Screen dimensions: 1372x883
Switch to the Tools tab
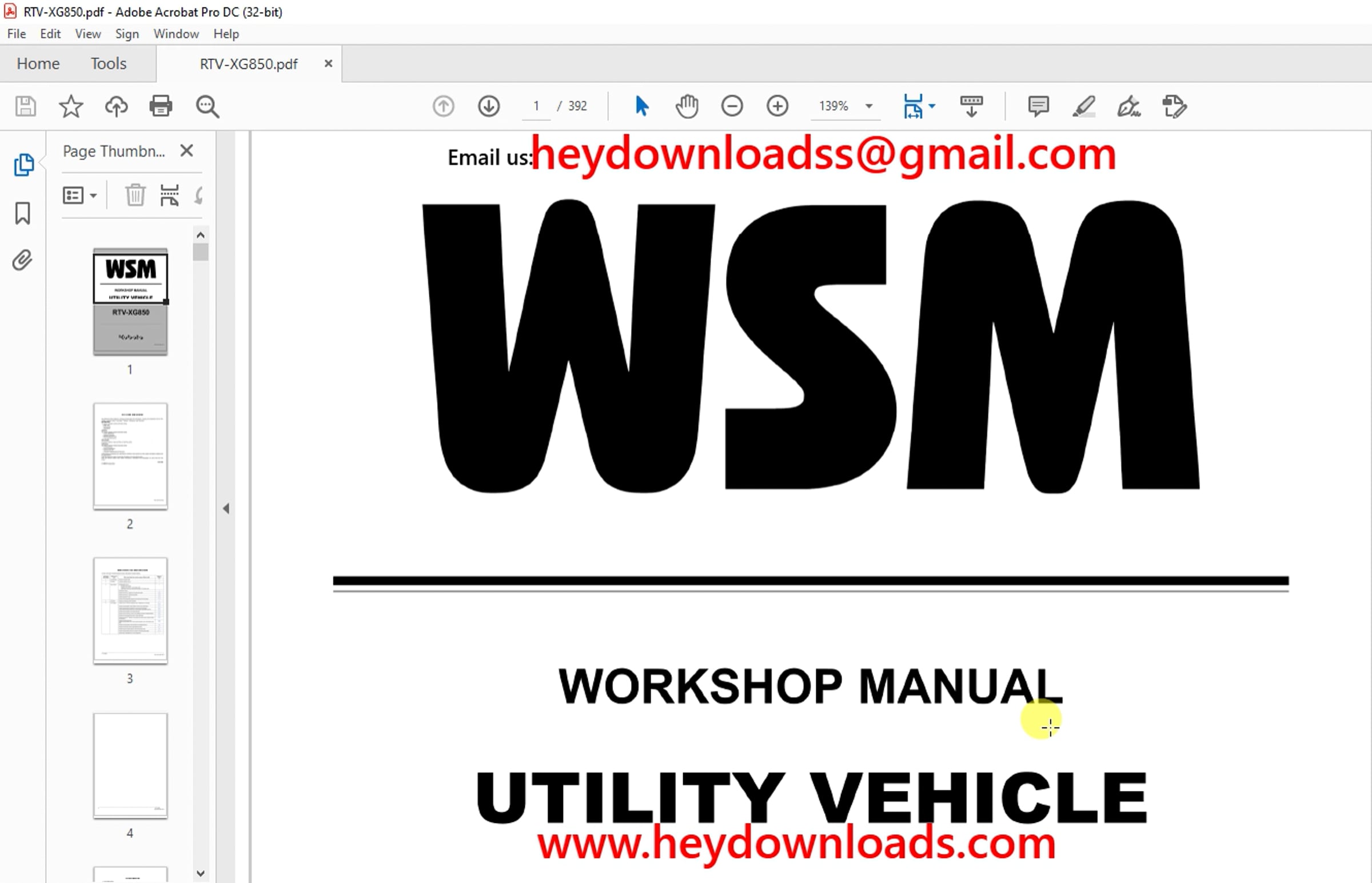tap(109, 63)
